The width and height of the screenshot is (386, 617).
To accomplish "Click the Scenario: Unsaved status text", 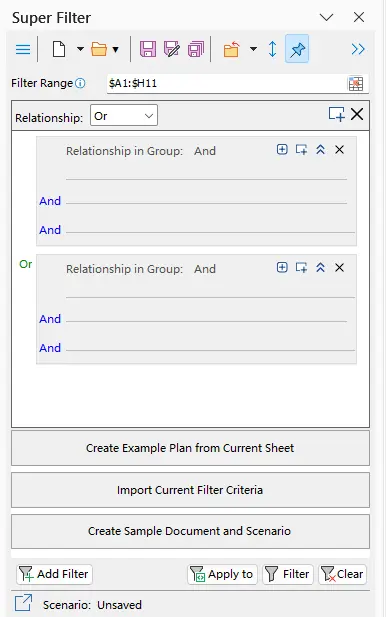I will pyautogui.click(x=92, y=605).
